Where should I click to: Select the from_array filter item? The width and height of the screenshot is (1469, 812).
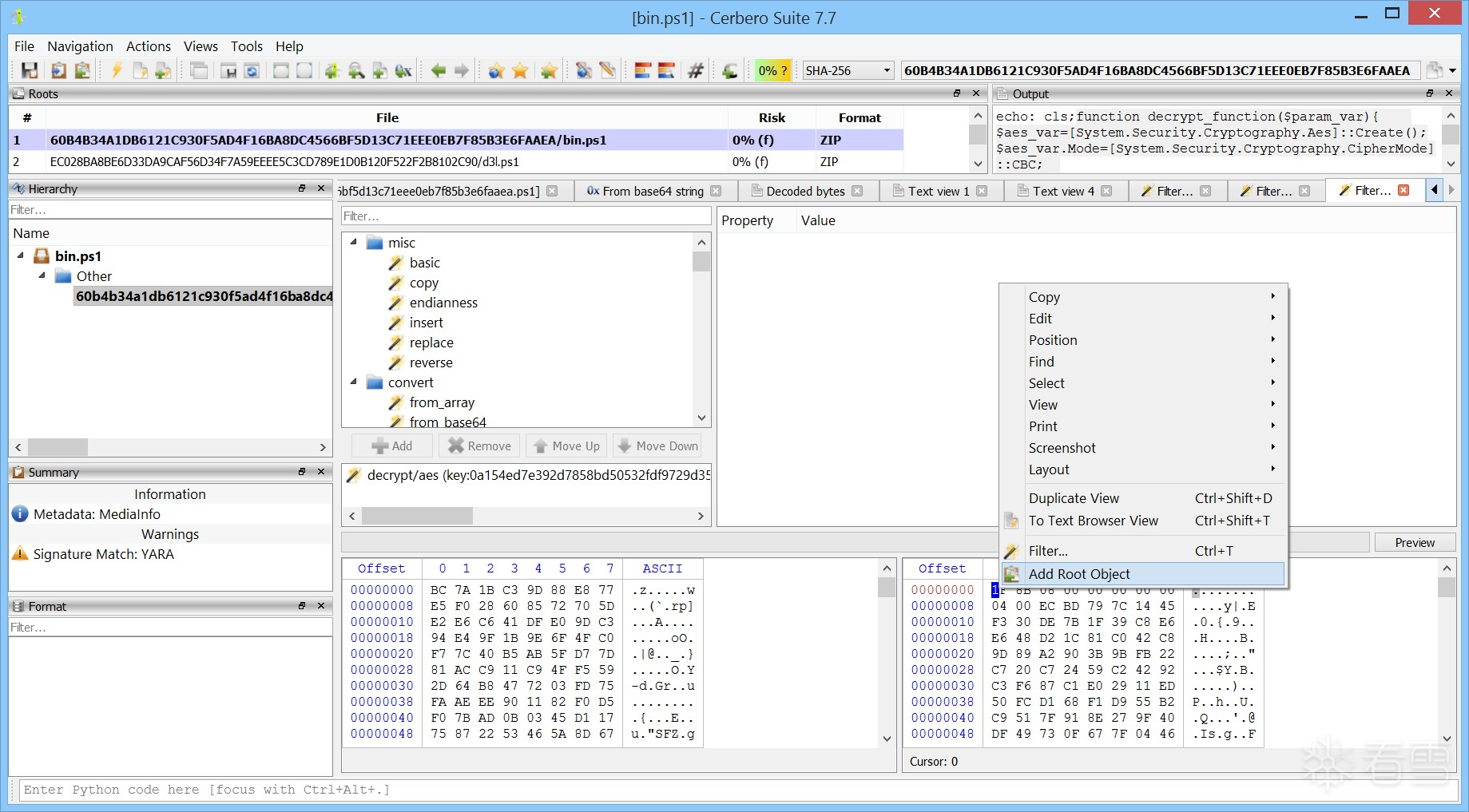442,402
